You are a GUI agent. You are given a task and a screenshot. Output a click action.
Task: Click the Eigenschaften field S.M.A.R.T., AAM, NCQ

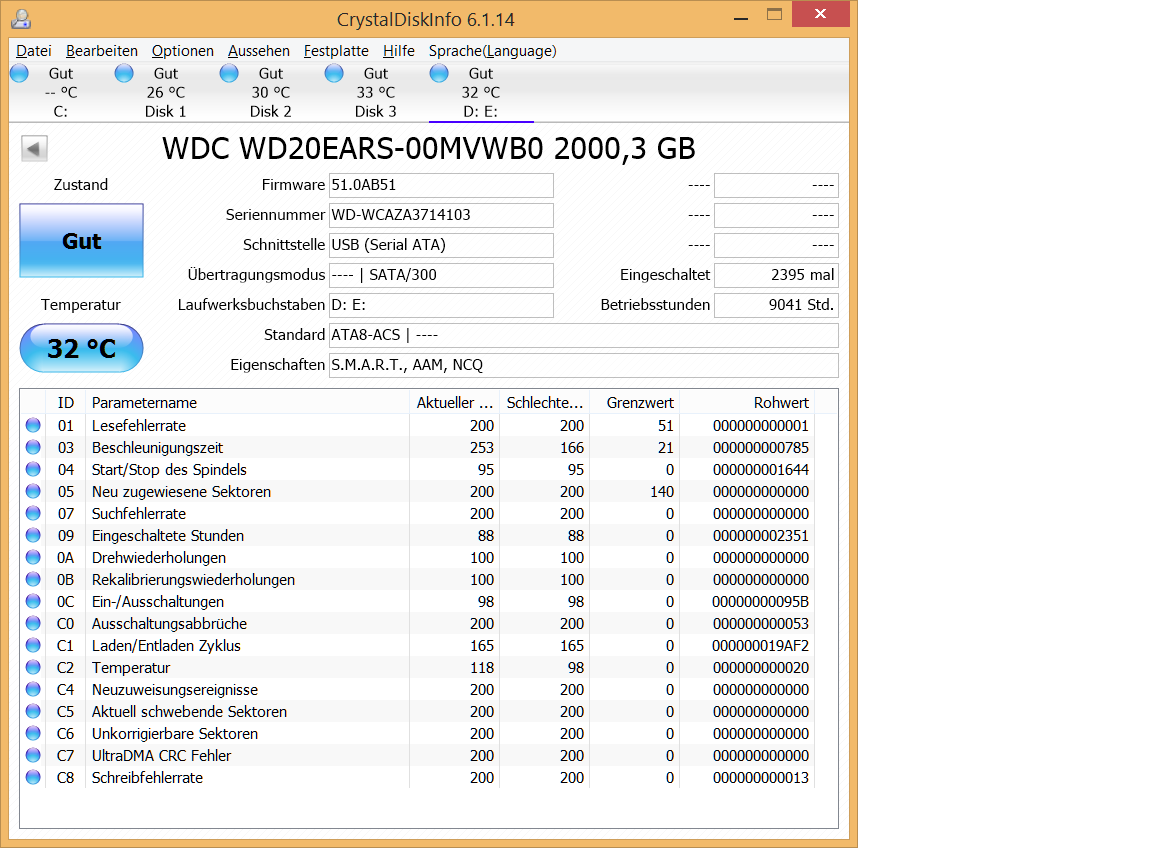tap(583, 365)
